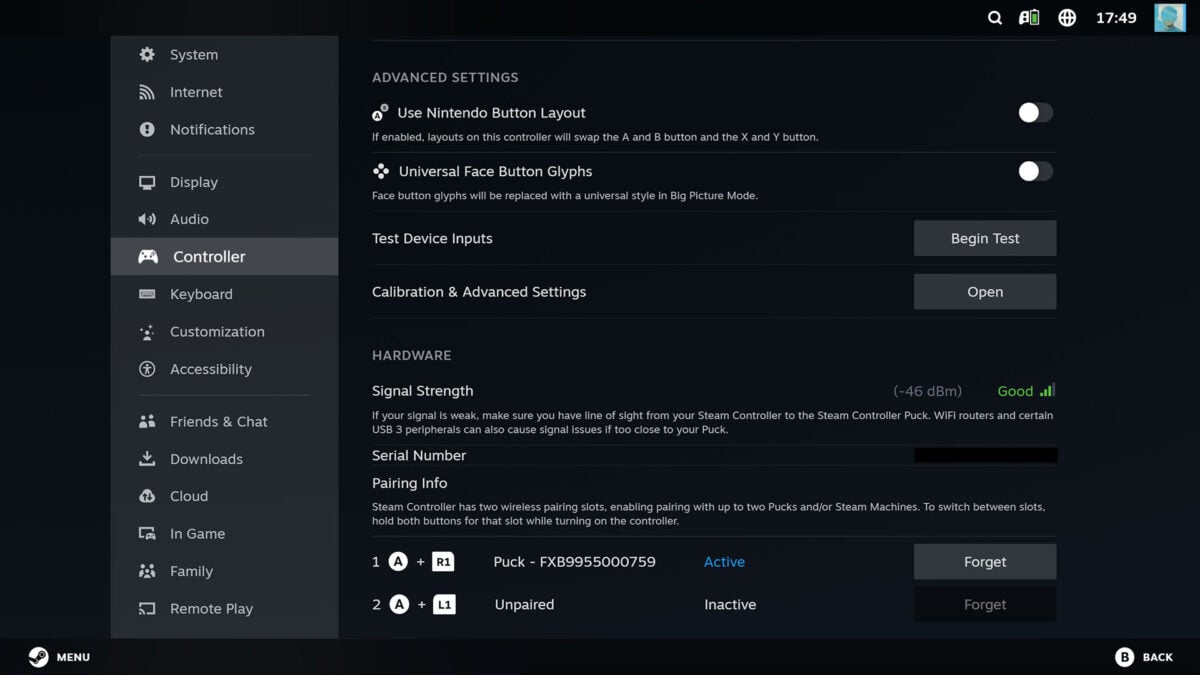
Task: Click the Begin Test button
Action: (x=985, y=238)
